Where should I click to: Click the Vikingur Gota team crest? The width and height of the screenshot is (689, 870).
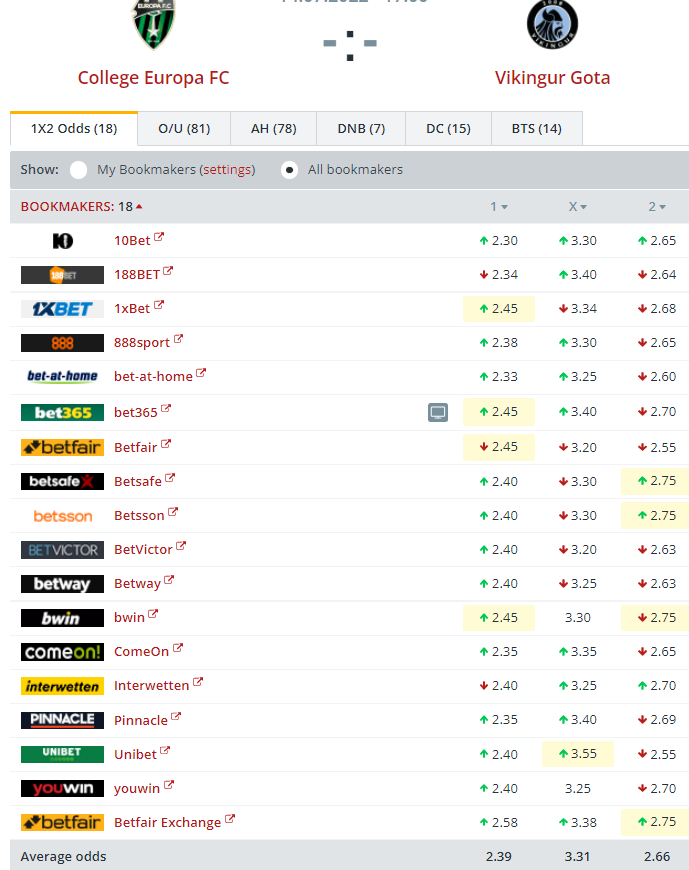click(x=552, y=25)
